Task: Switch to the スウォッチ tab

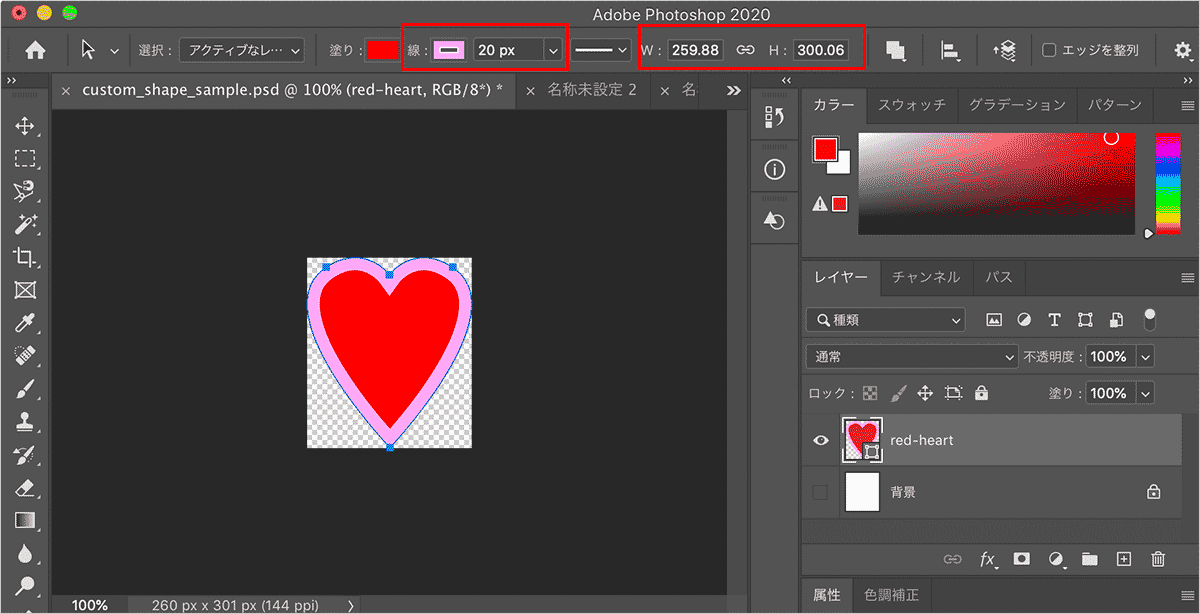Action: tap(911, 105)
